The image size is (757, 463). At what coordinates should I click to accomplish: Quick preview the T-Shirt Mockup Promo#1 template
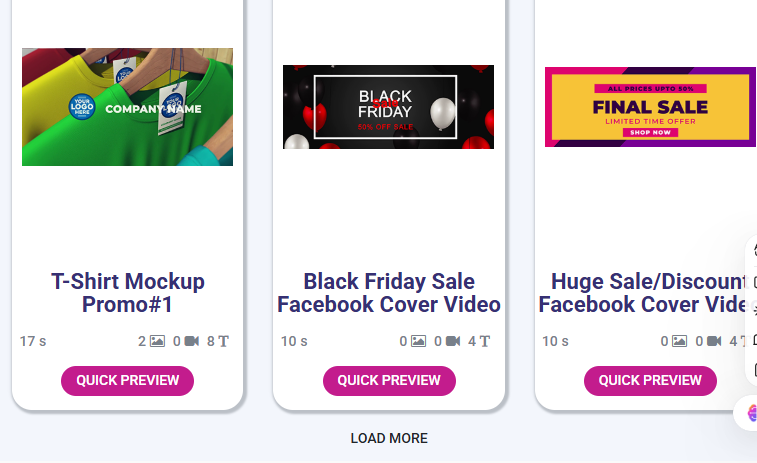(x=127, y=380)
